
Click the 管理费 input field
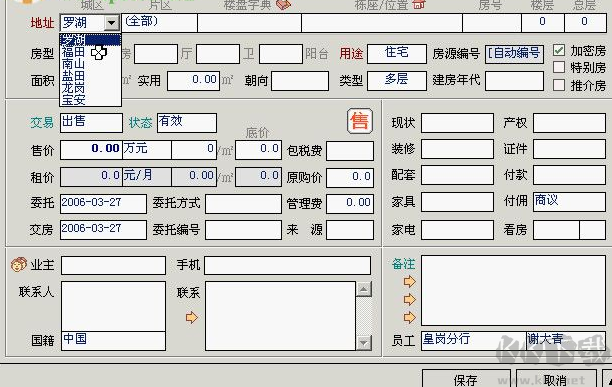pyautogui.click(x=350, y=204)
